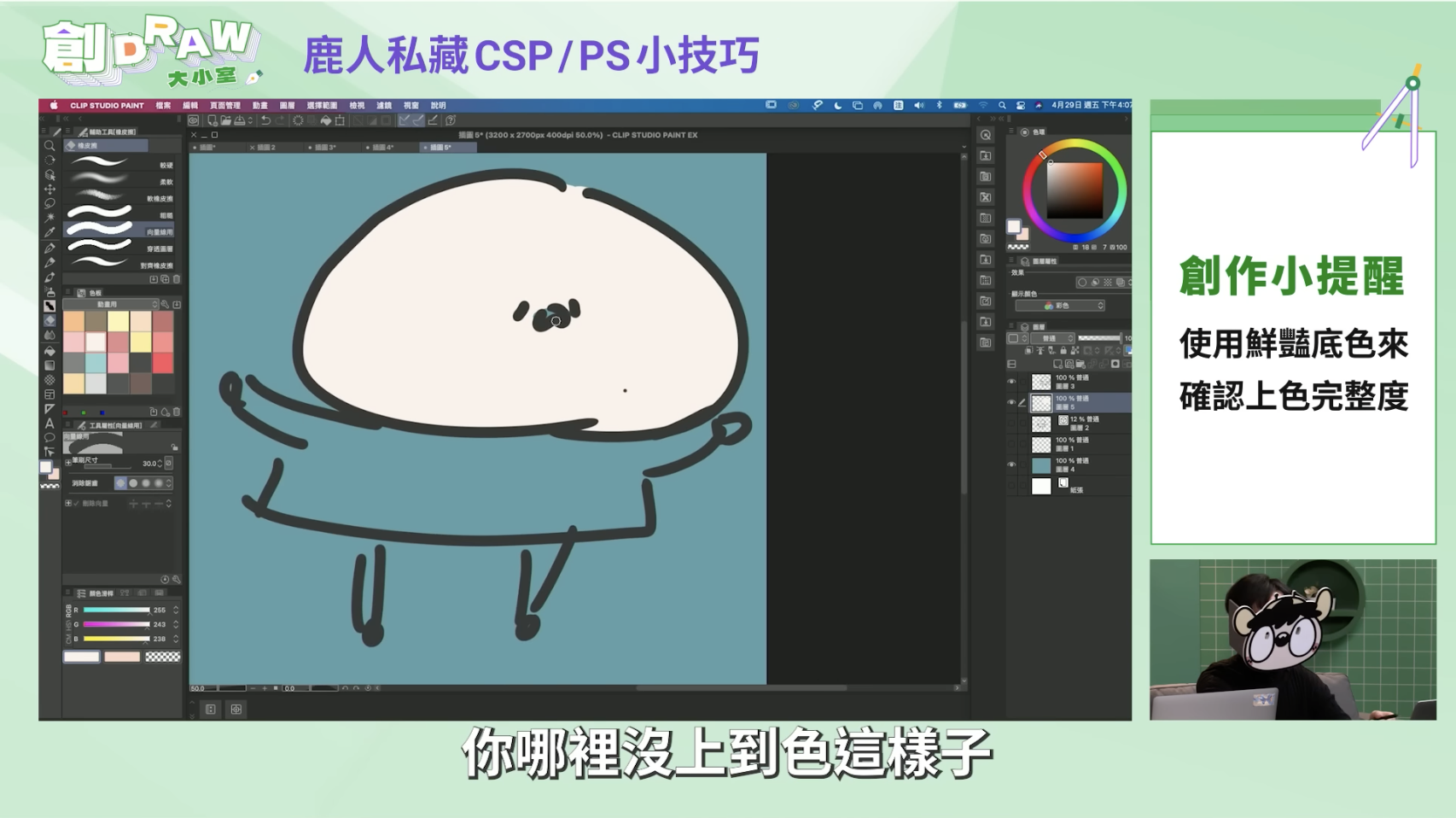1456x818 pixels.
Task: Select the Balloon tool
Action: (50, 438)
